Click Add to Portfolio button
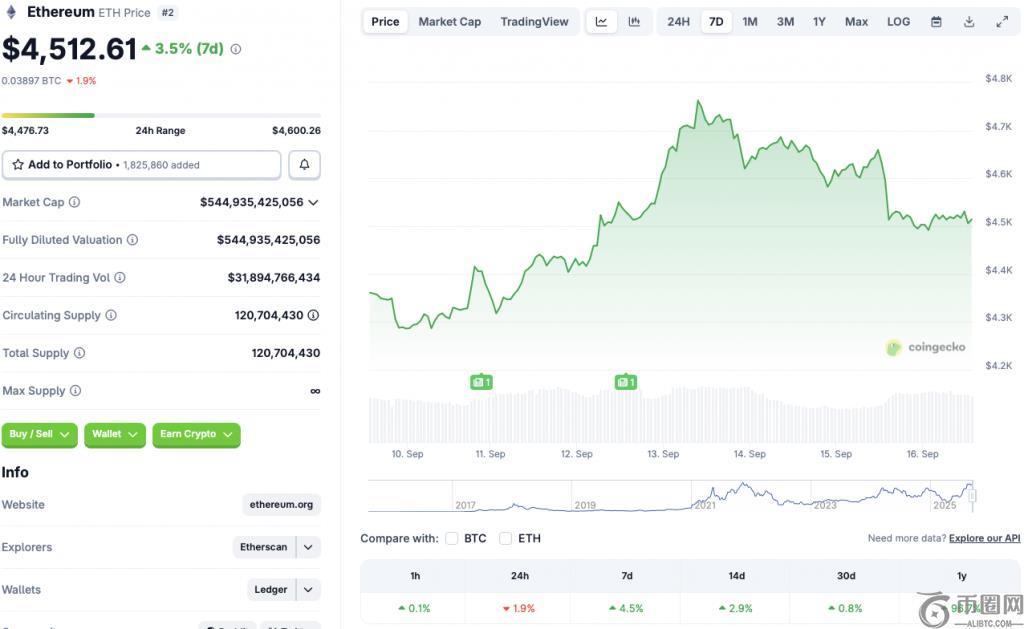The width and height of the screenshot is (1024, 629). tap(141, 165)
